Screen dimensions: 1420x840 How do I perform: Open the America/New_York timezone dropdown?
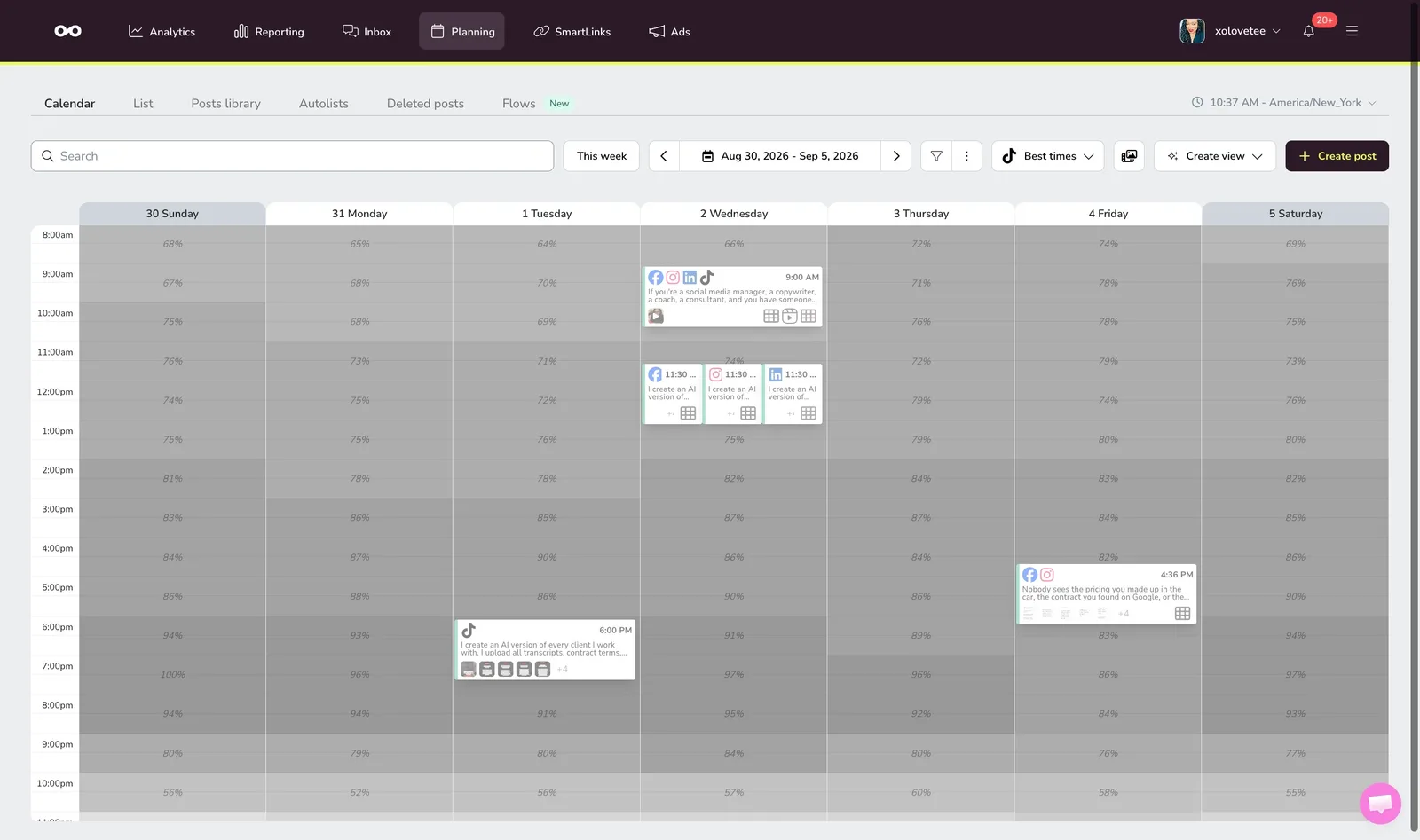tap(1293, 103)
